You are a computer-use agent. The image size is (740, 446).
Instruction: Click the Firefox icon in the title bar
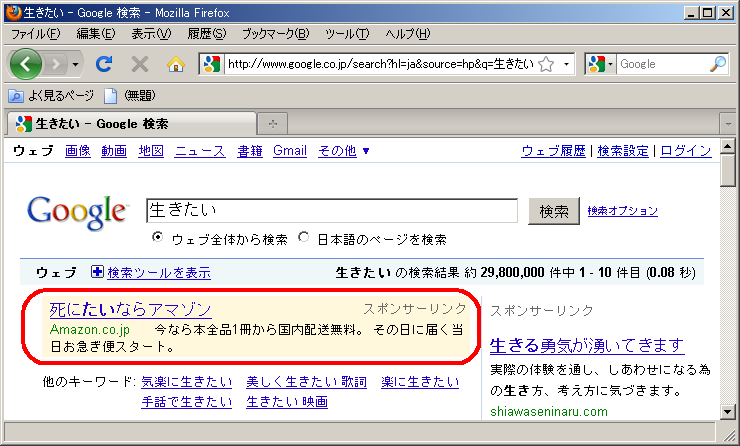(14, 12)
